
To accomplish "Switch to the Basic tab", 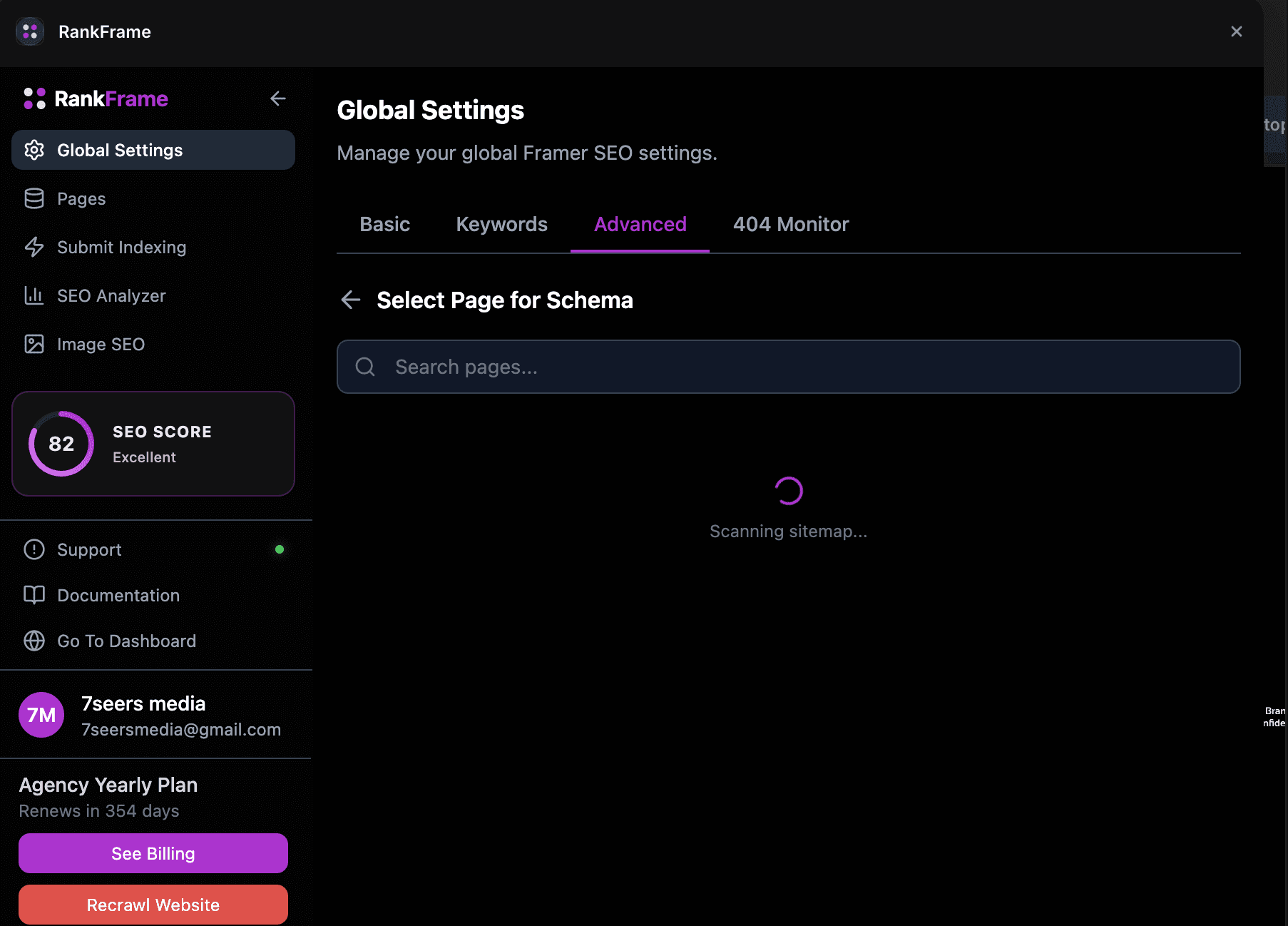I will [x=385, y=224].
